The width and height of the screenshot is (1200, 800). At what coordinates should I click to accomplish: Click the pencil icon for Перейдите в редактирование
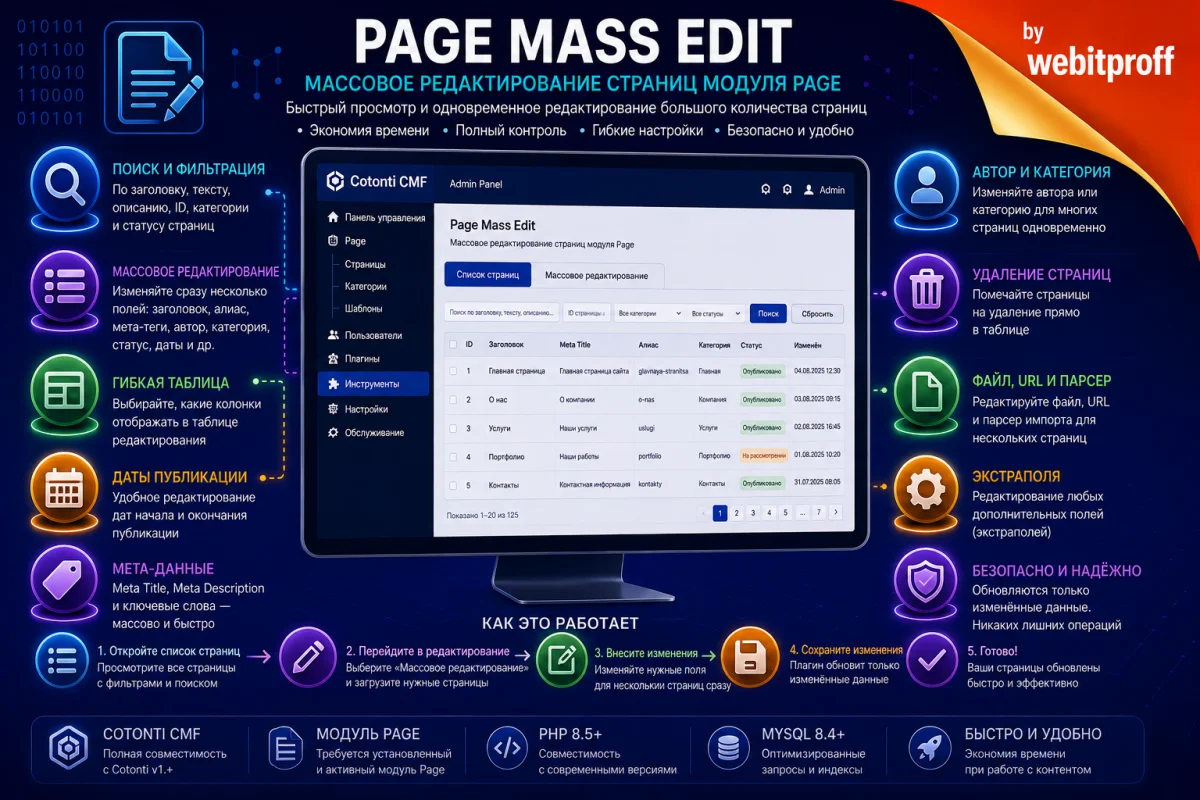pyautogui.click(x=306, y=658)
